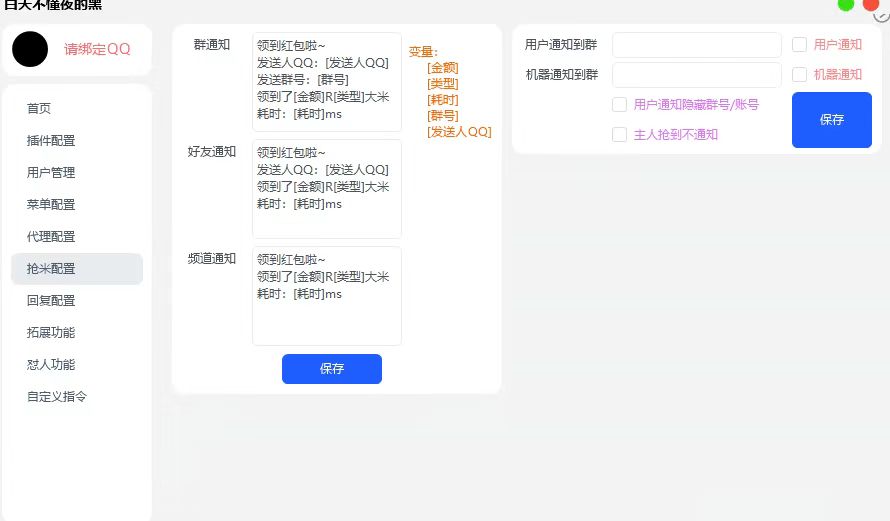Click the green window control button
Image resolution: width=890 pixels, height=521 pixels.
click(x=846, y=4)
